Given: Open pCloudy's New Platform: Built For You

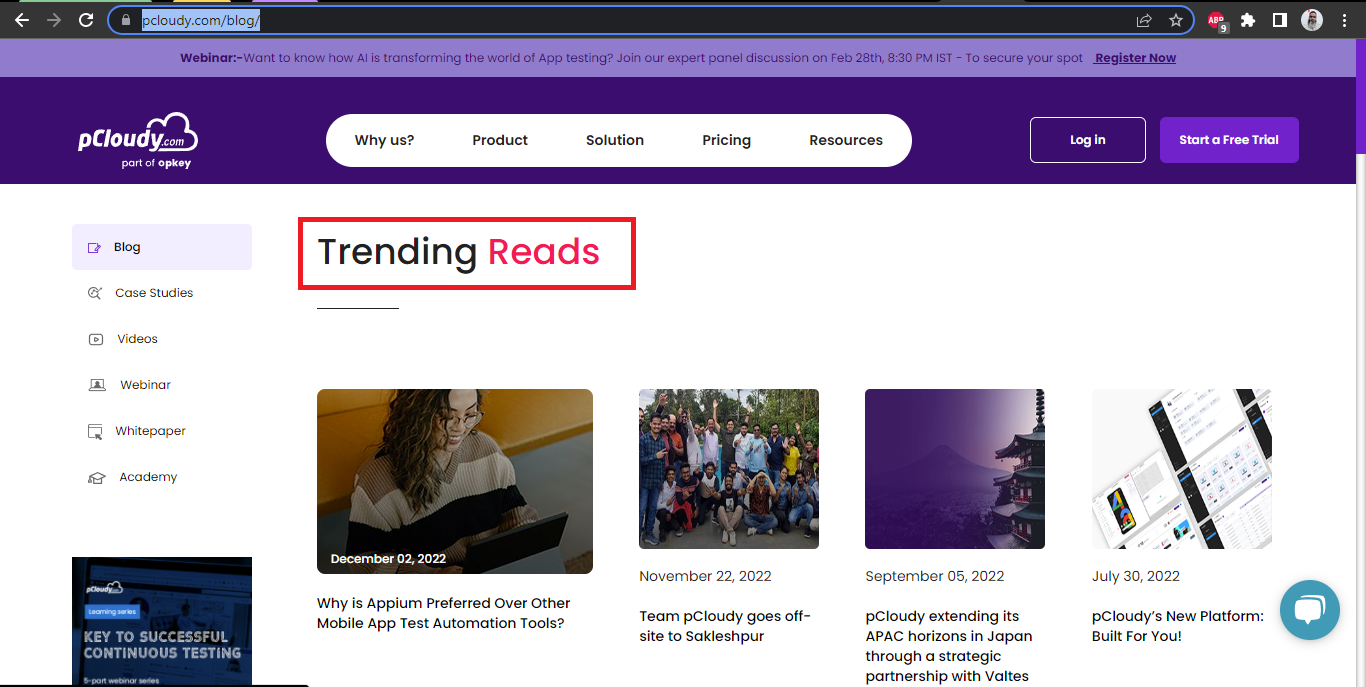Looking at the screenshot, I should (x=1178, y=626).
